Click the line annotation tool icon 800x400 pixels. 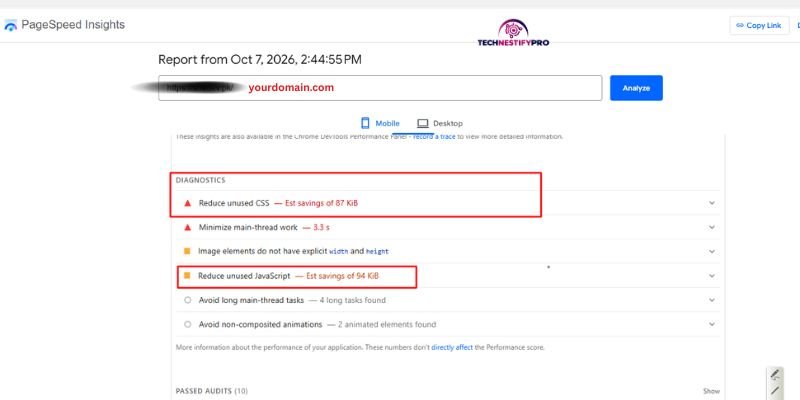pos(774,390)
